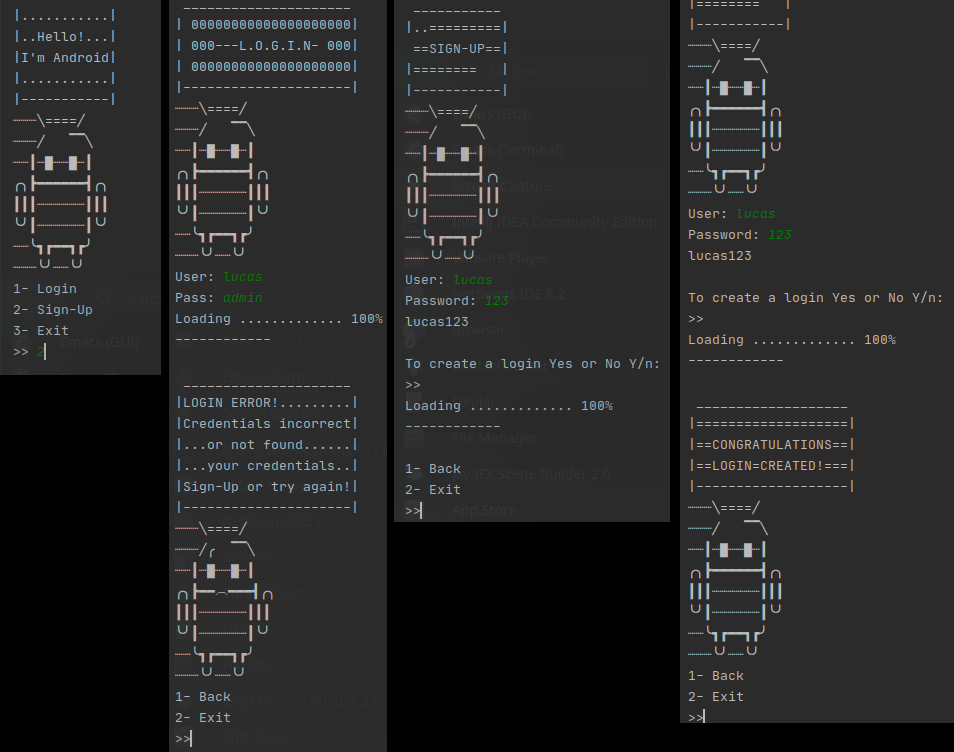Click 'lucas123' under the SIGN-UP header
Image resolution: width=954 pixels, height=752 pixels.
[x=437, y=322]
